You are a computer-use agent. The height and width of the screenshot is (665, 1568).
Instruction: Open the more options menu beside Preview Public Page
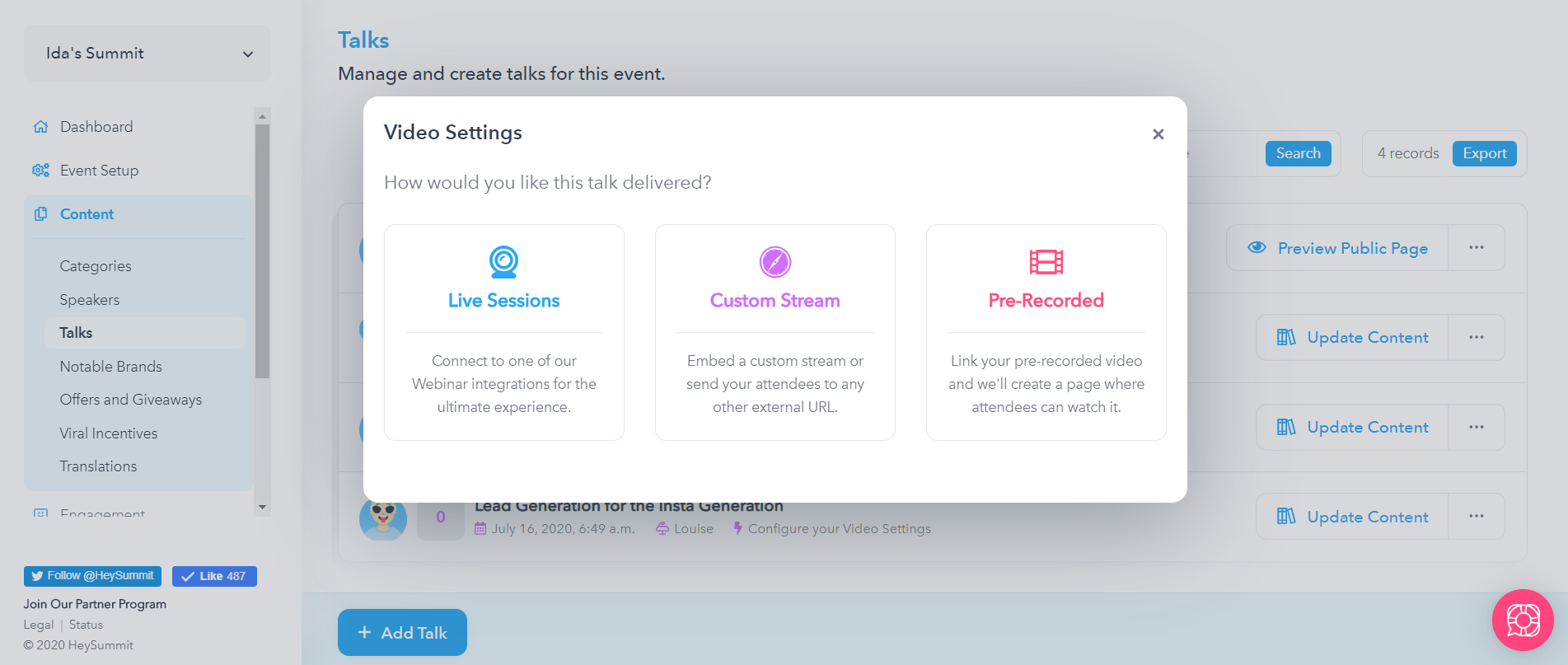[x=1476, y=247]
